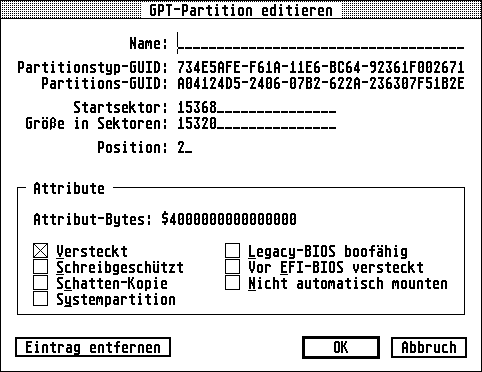Enable the Systempartition checkbox
Screen dimensions: 482x372
click(40, 299)
